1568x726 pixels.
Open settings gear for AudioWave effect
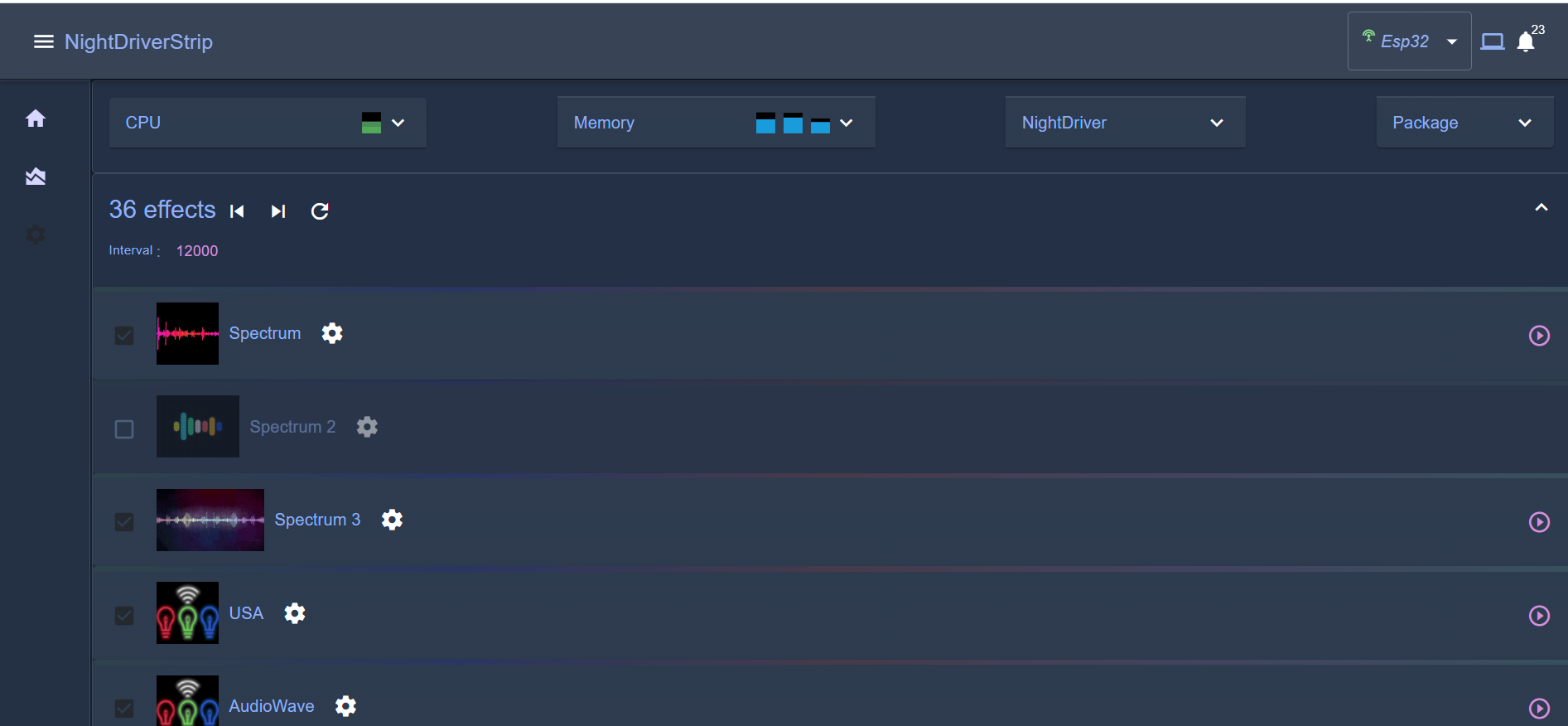point(345,706)
